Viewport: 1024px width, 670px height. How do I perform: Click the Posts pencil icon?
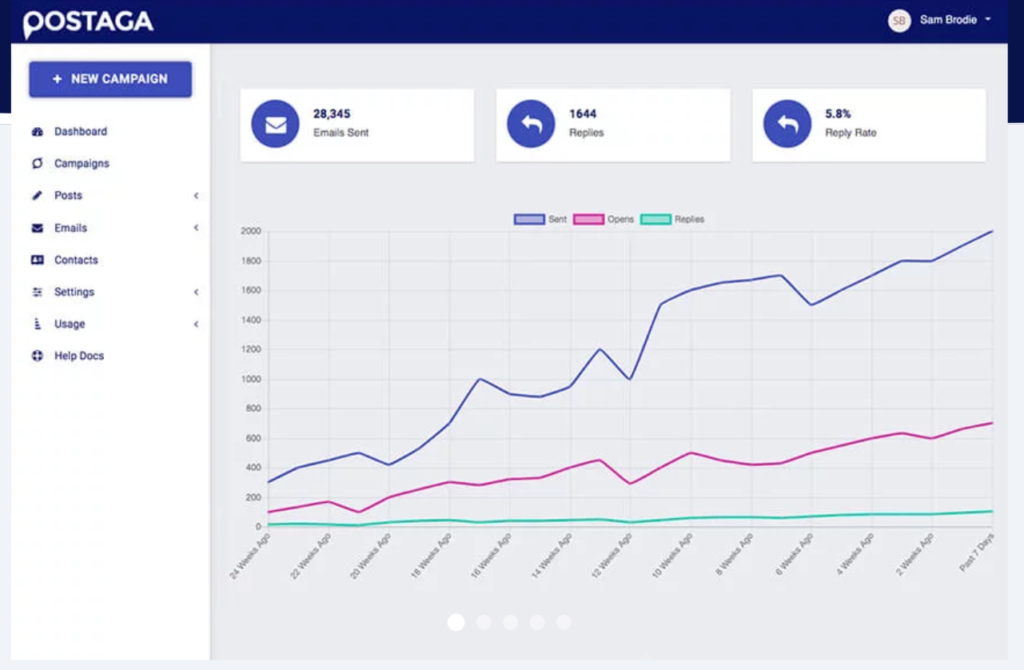point(37,195)
